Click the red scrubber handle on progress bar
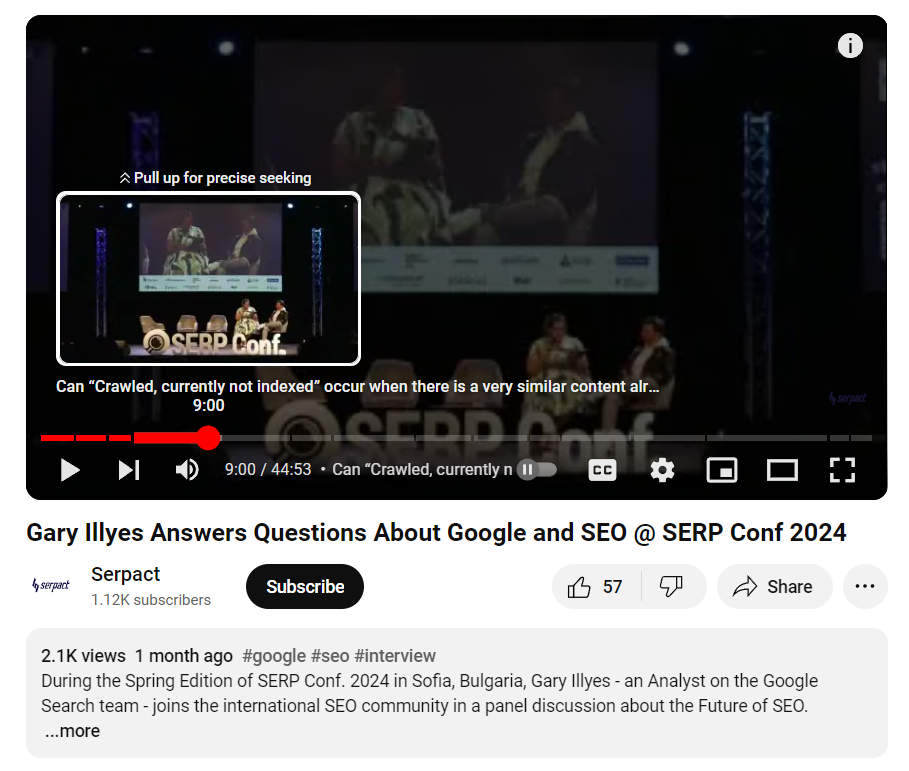 pos(208,438)
